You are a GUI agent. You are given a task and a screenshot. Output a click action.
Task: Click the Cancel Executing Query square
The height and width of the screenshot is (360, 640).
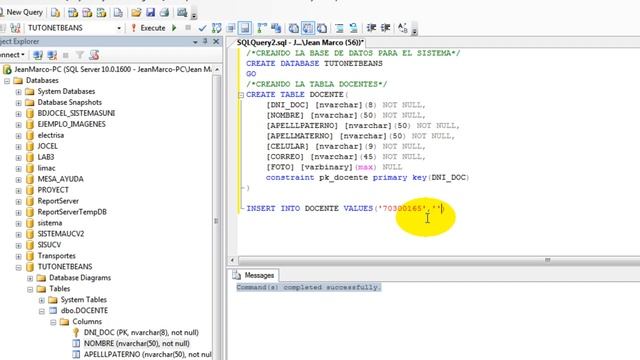(x=188, y=28)
